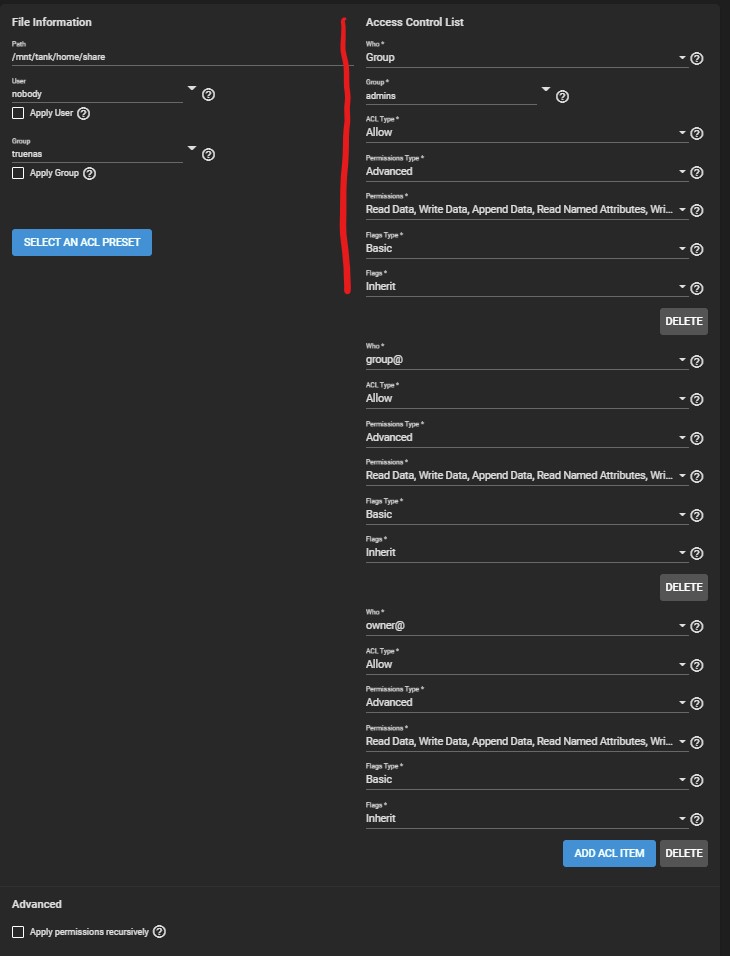
Task: Click help icon beside Apply User checkbox
Action: 84,113
